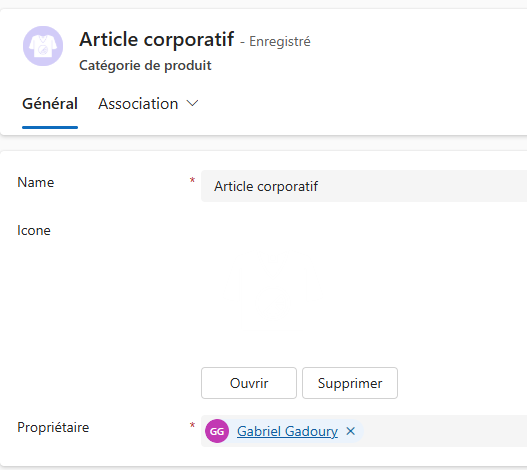Viewport: 527px width, 470px height.
Task: Click the Propriétaire field label
Action: [53, 428]
